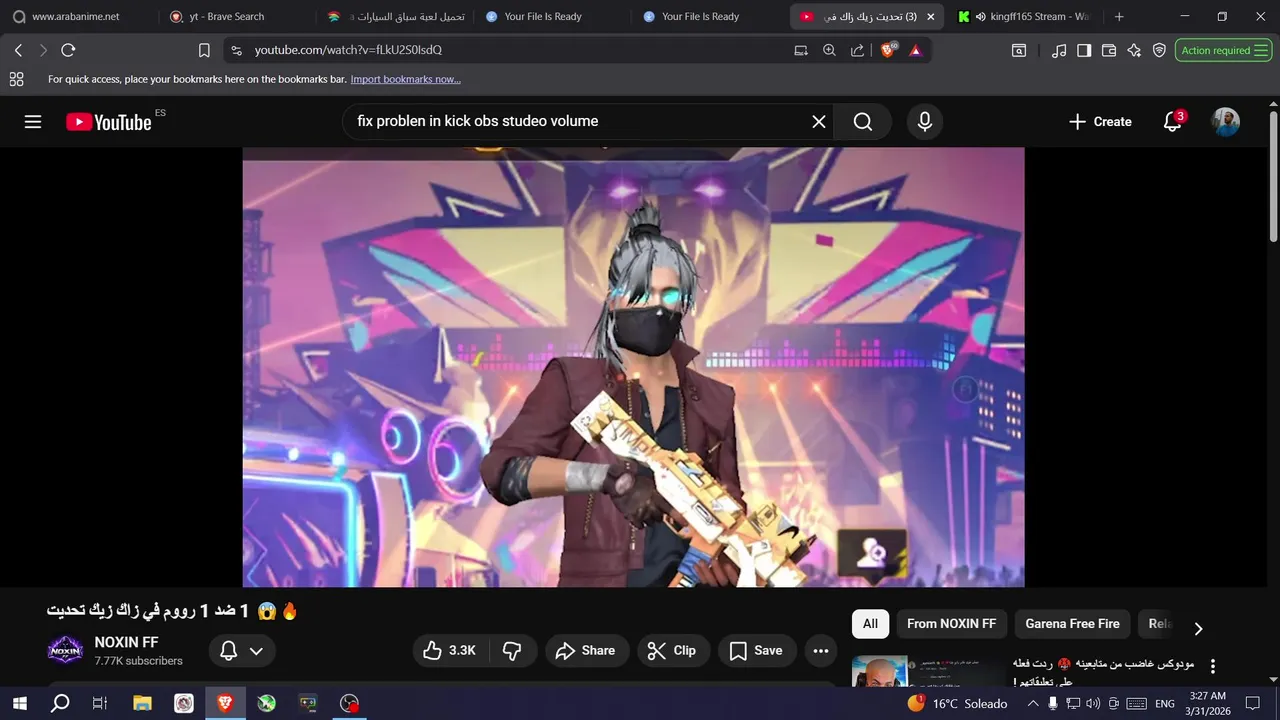The width and height of the screenshot is (1280, 720).
Task: Start voice search with microphone
Action: pyautogui.click(x=925, y=121)
